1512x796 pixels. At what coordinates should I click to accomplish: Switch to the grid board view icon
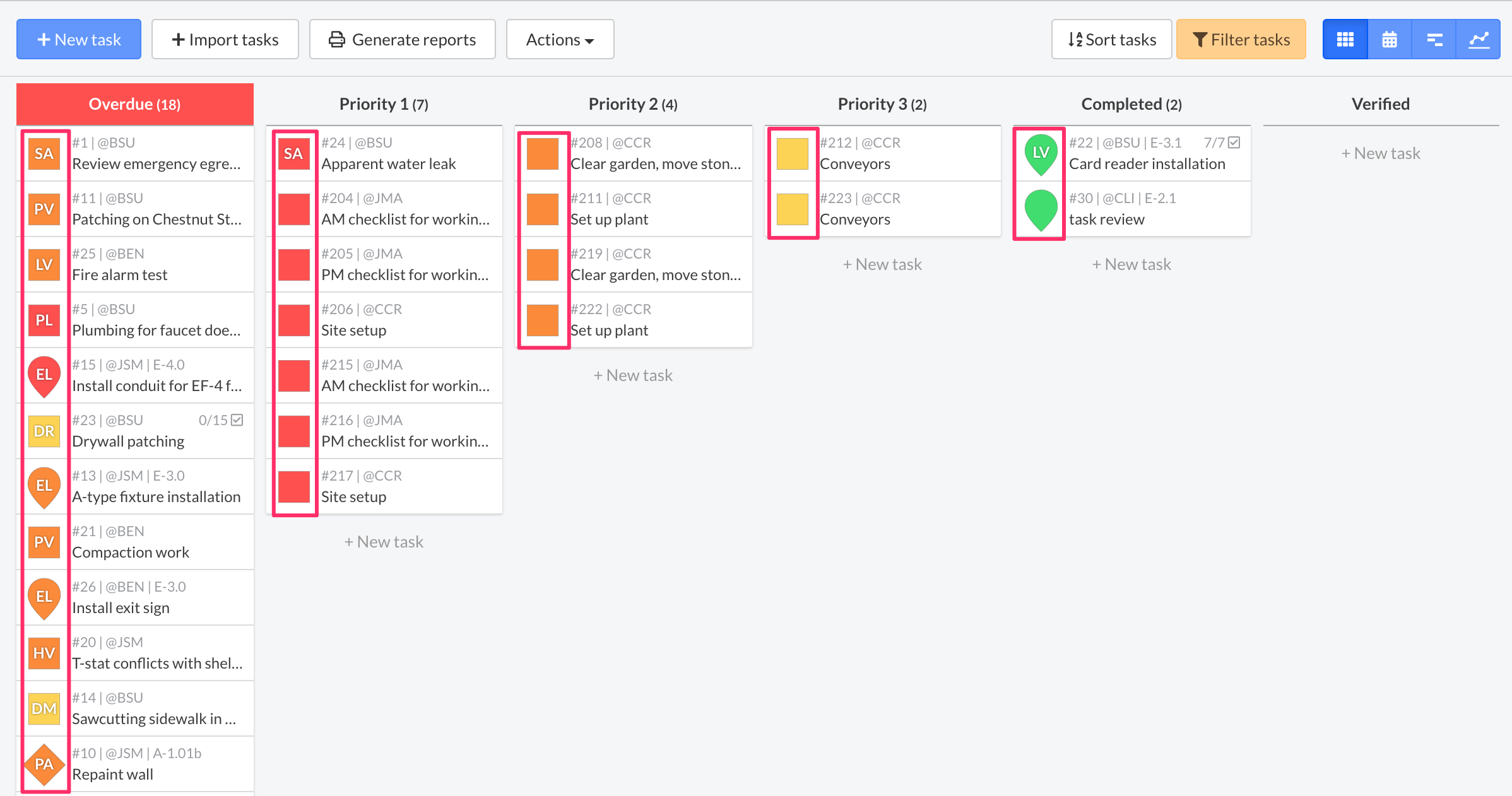1345,40
